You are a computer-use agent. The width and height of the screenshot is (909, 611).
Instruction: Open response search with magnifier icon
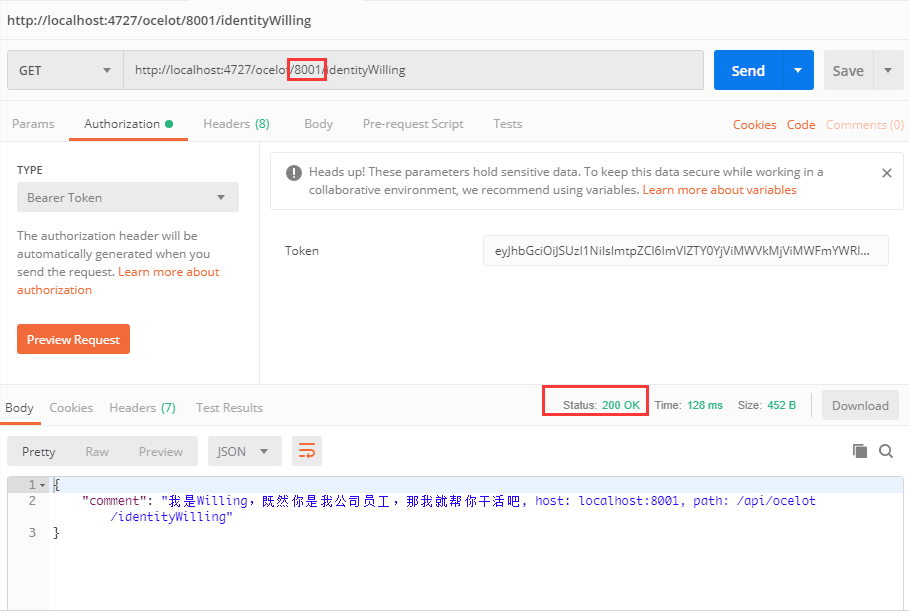886,451
